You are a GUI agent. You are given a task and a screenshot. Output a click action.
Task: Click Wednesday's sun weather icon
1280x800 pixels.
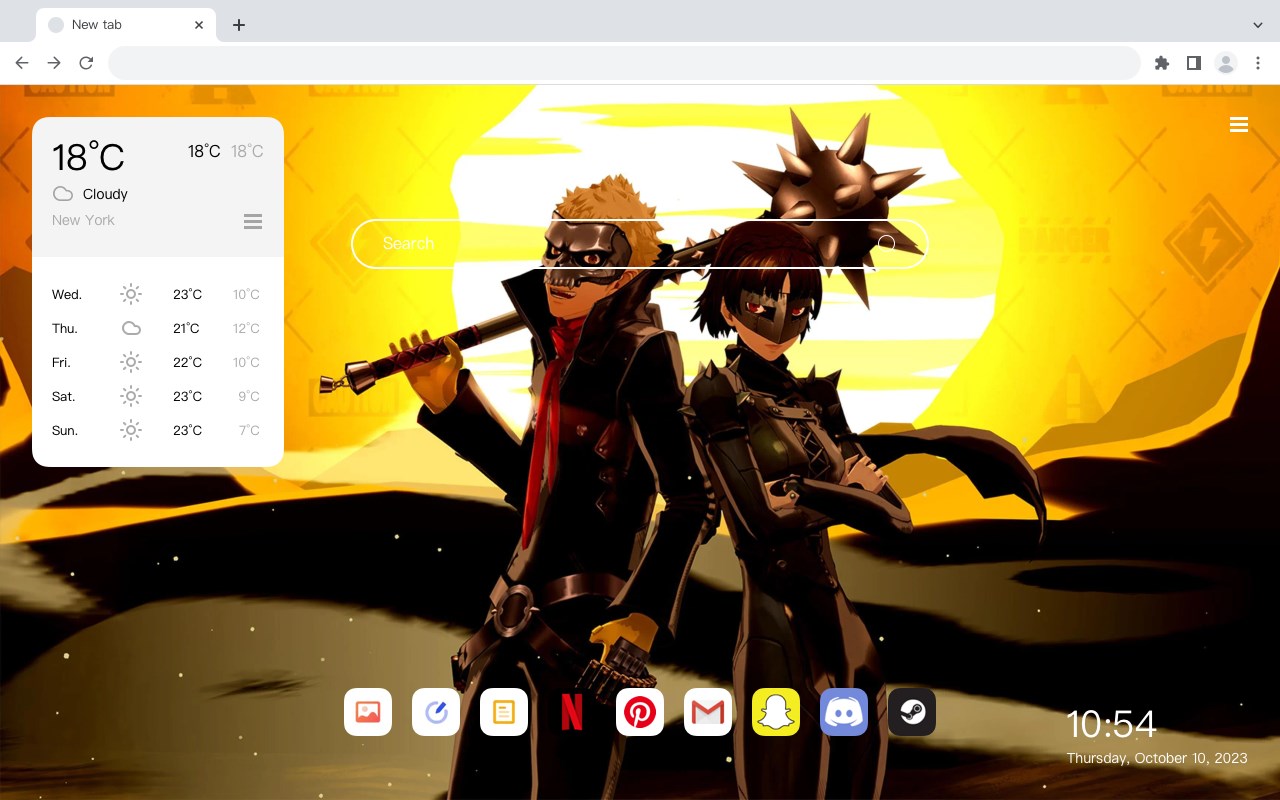[x=131, y=294]
